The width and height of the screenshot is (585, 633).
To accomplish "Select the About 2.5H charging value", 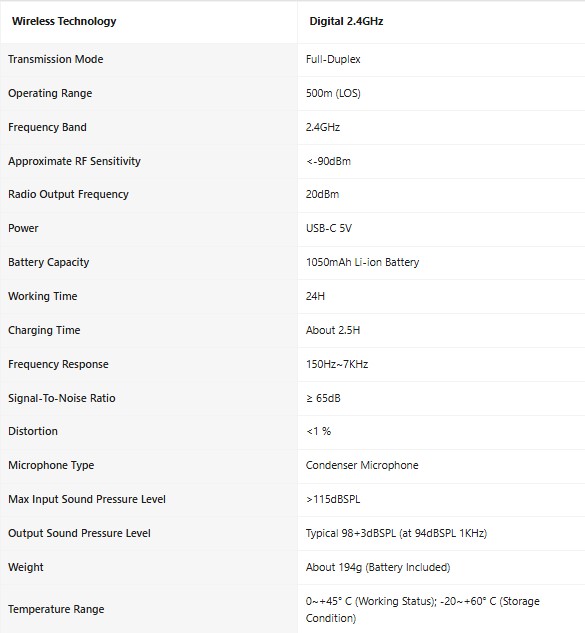I will (333, 330).
